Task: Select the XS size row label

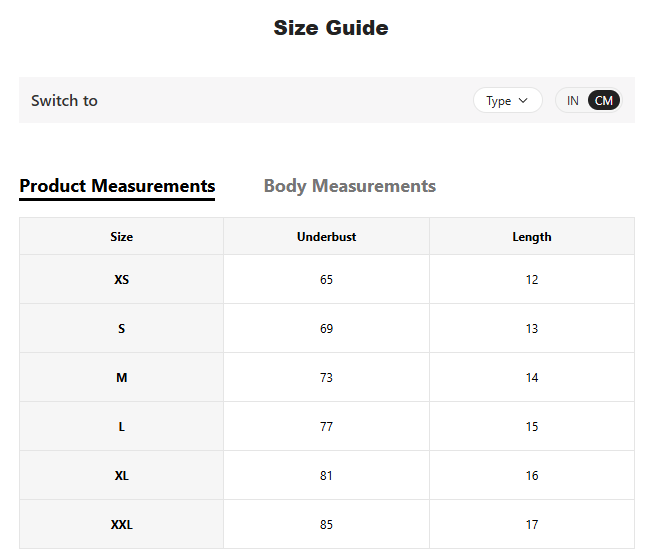Action: pyautogui.click(x=121, y=279)
